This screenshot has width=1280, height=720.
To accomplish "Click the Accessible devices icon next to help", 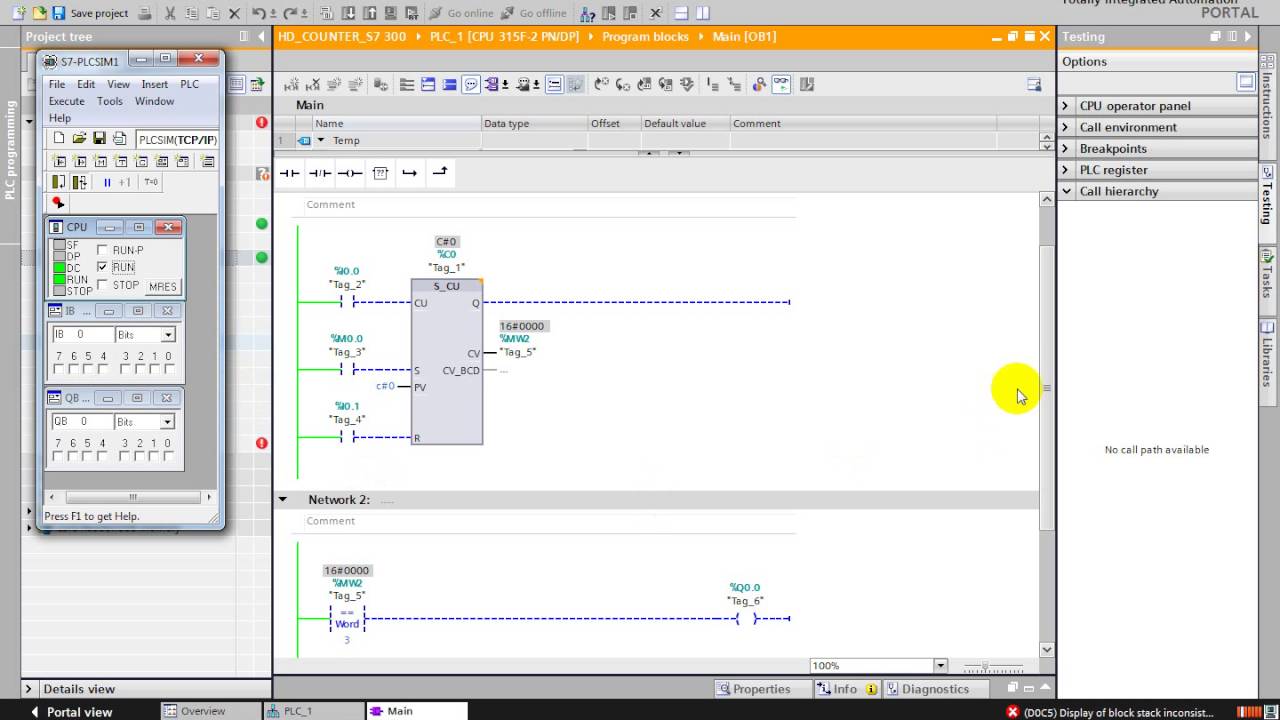I will coord(587,13).
